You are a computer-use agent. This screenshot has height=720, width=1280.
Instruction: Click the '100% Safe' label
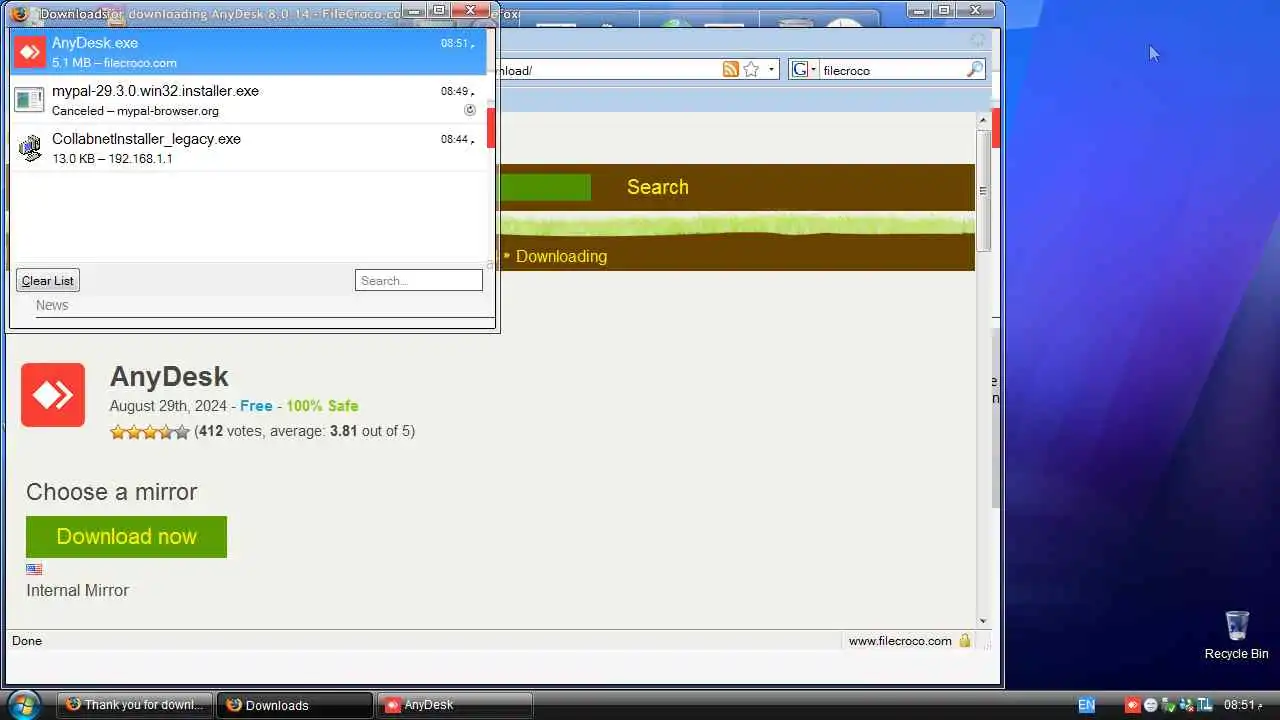click(322, 406)
